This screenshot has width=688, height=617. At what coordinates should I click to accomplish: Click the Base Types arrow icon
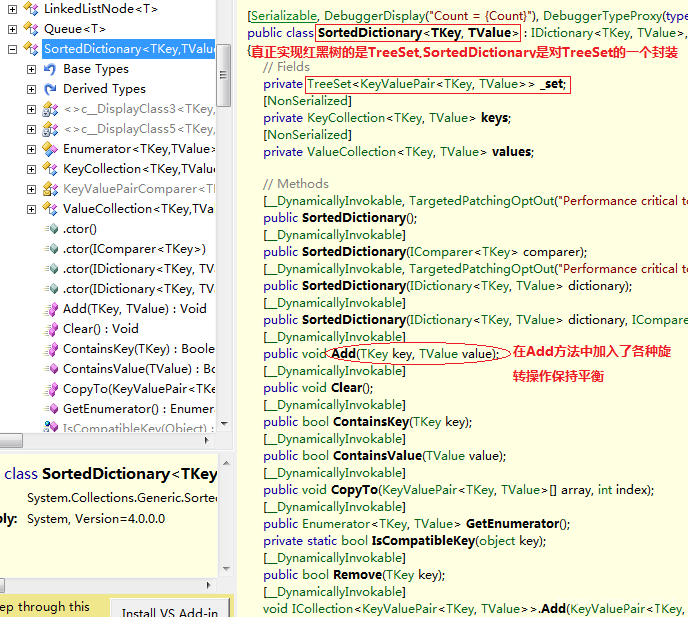tap(50, 69)
